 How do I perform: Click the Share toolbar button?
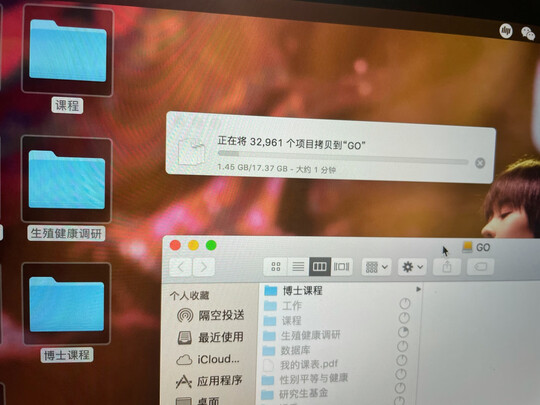(447, 267)
